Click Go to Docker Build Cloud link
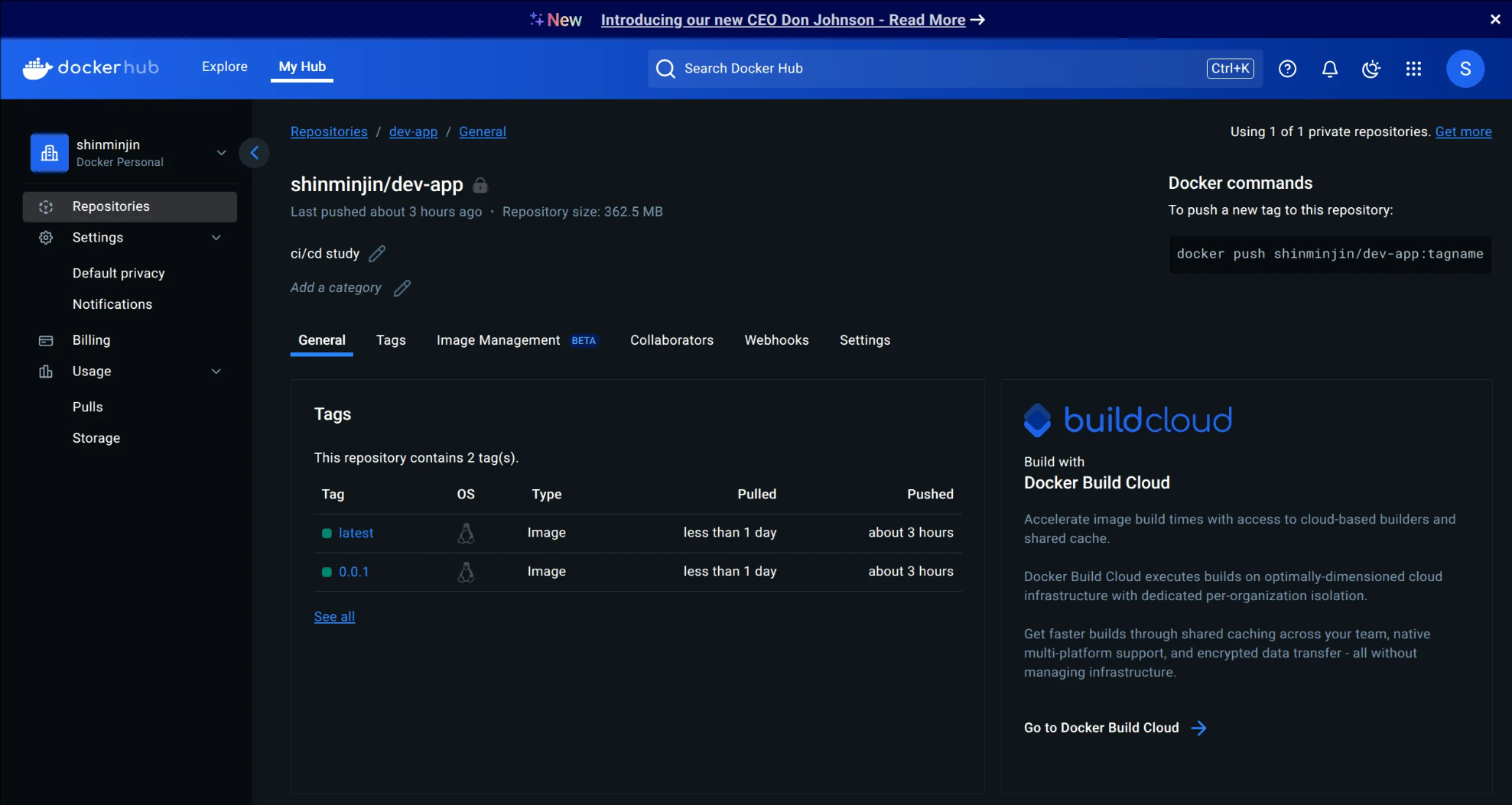The height and width of the screenshot is (805, 1512). pyautogui.click(x=1101, y=728)
